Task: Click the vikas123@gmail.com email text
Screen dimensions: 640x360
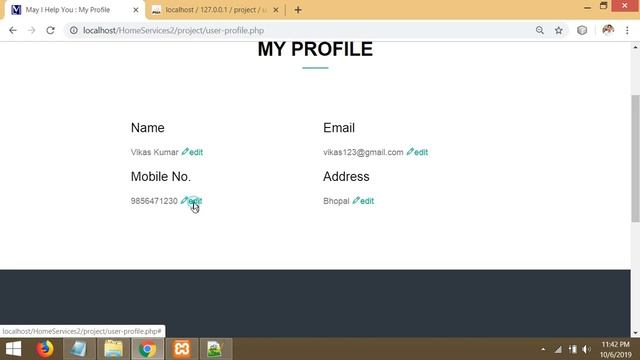Action: click(363, 152)
